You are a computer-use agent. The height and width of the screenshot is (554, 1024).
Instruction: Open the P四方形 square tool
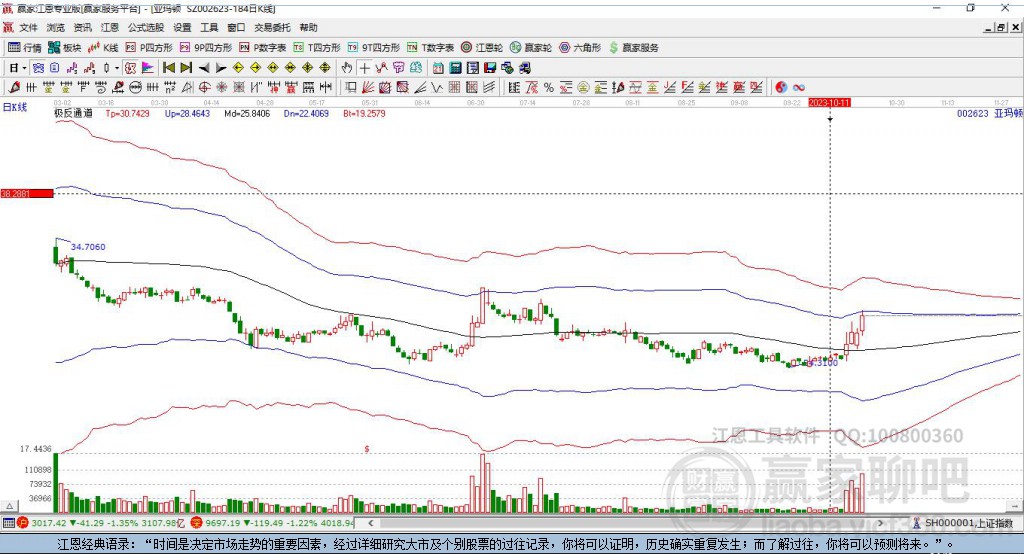pos(149,48)
